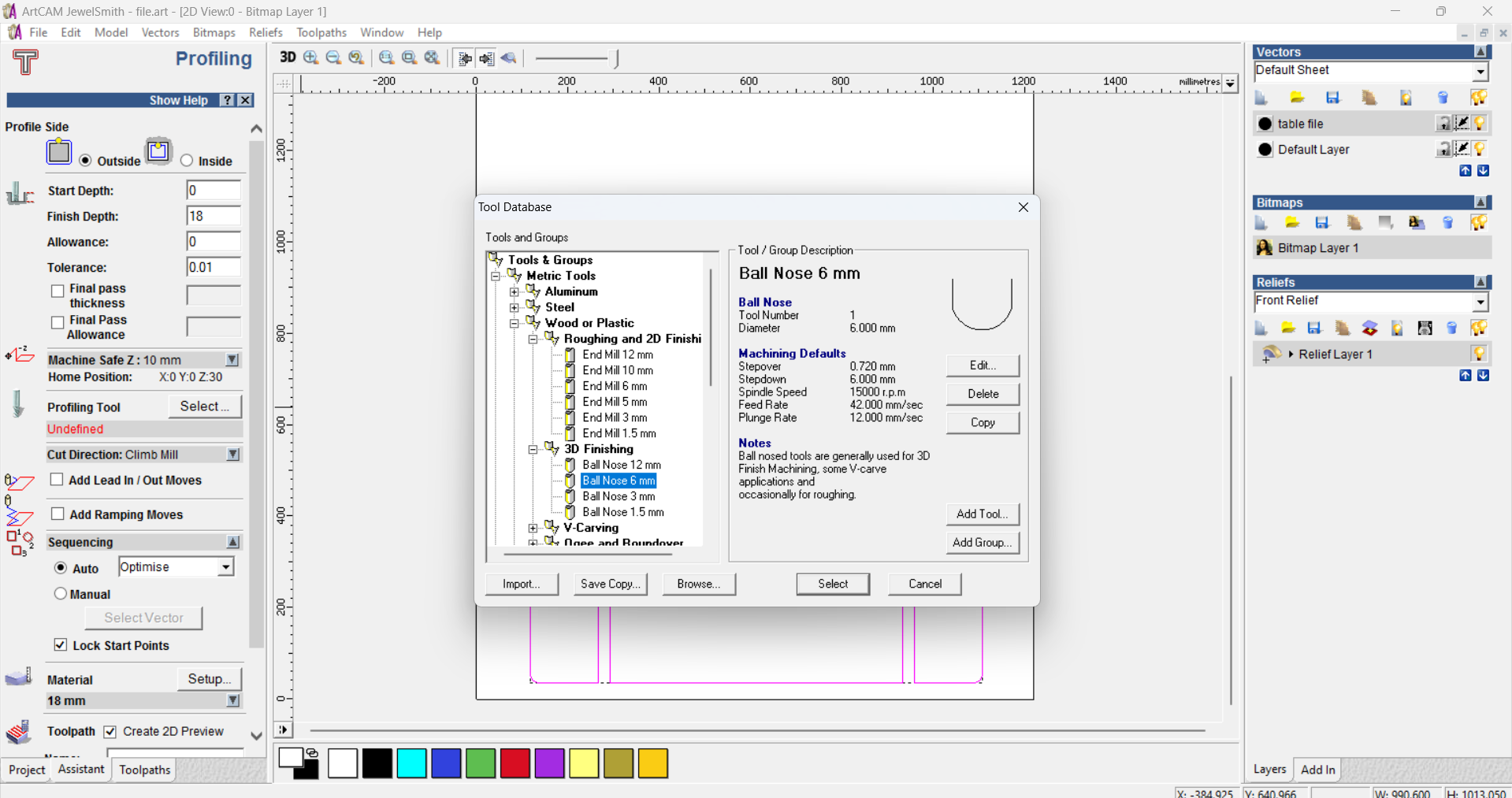The image size is (1512, 798).
Task: Switch to the Add In tab
Action: 1317,770
